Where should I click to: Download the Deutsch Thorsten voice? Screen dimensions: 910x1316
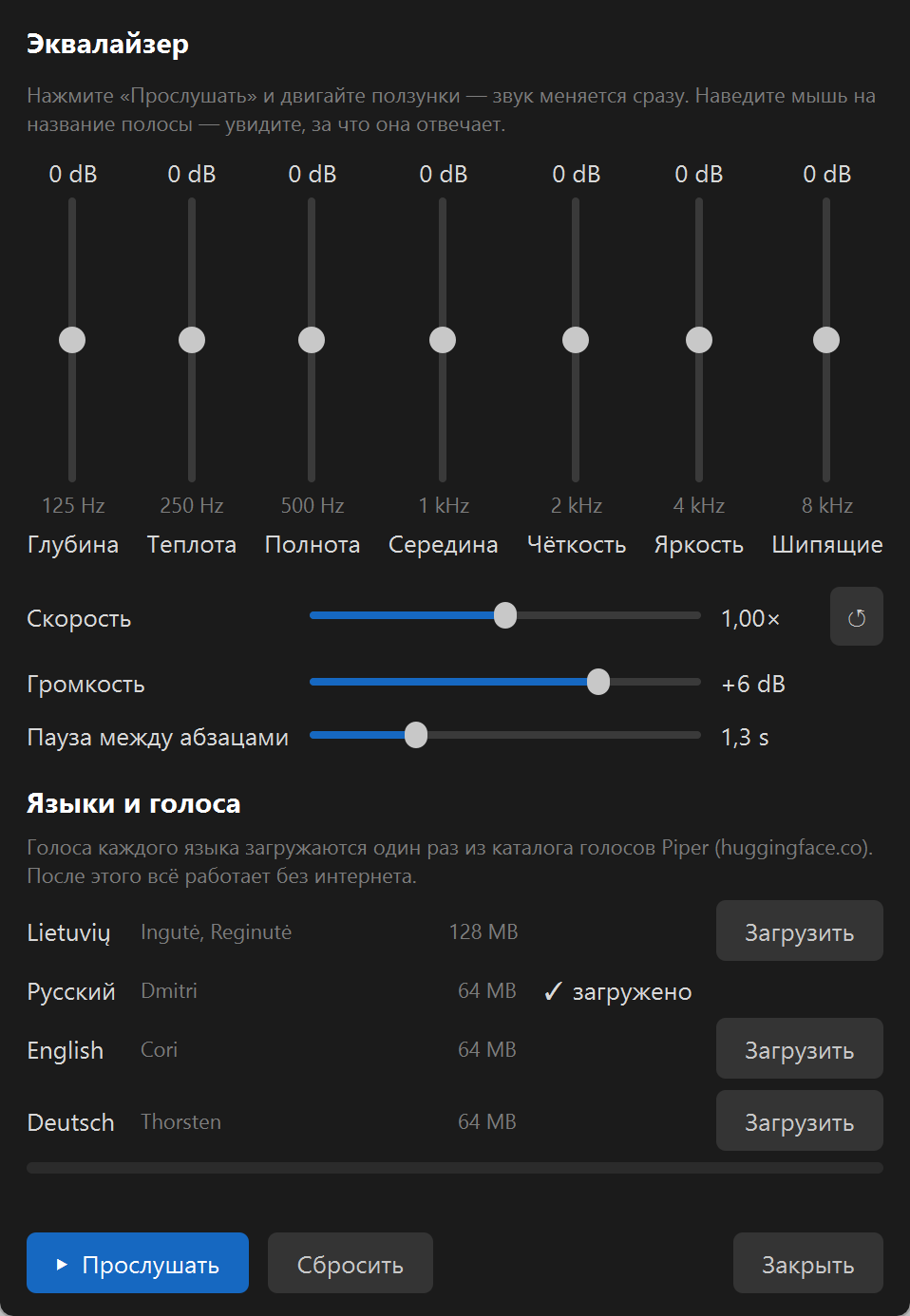(800, 1121)
